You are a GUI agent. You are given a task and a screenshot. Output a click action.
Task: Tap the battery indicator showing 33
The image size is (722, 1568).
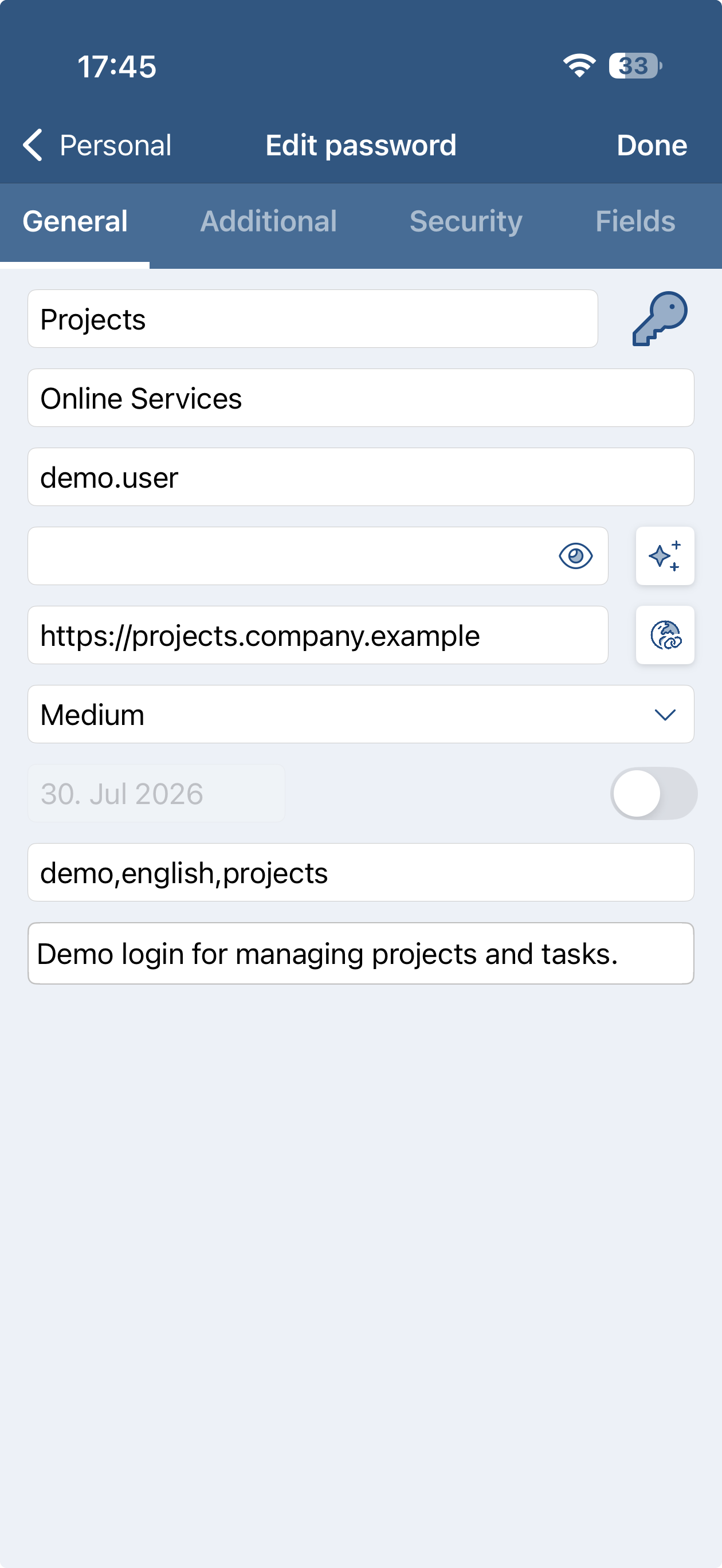pos(635,66)
